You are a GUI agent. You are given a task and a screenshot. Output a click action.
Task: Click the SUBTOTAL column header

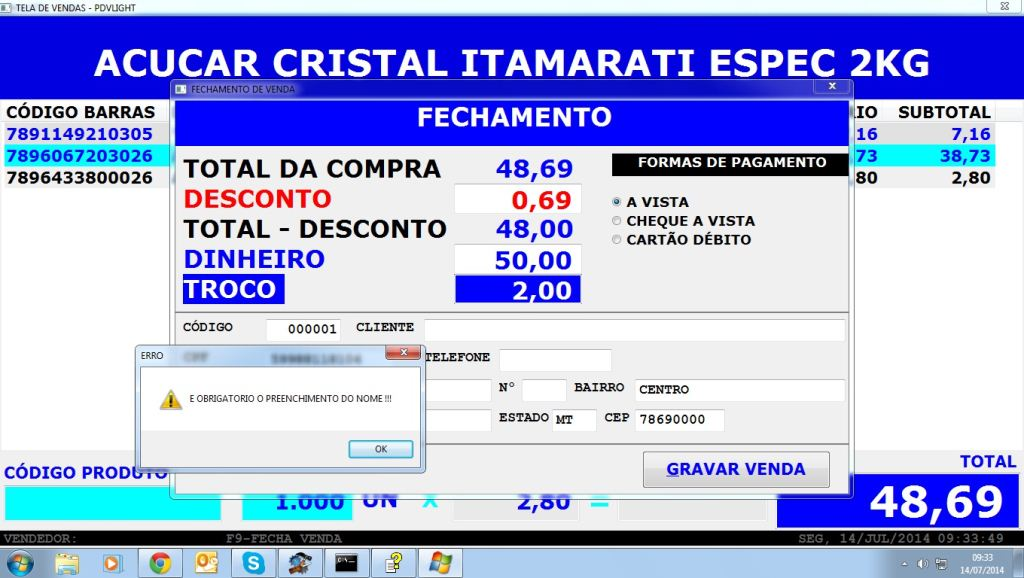pyautogui.click(x=944, y=112)
